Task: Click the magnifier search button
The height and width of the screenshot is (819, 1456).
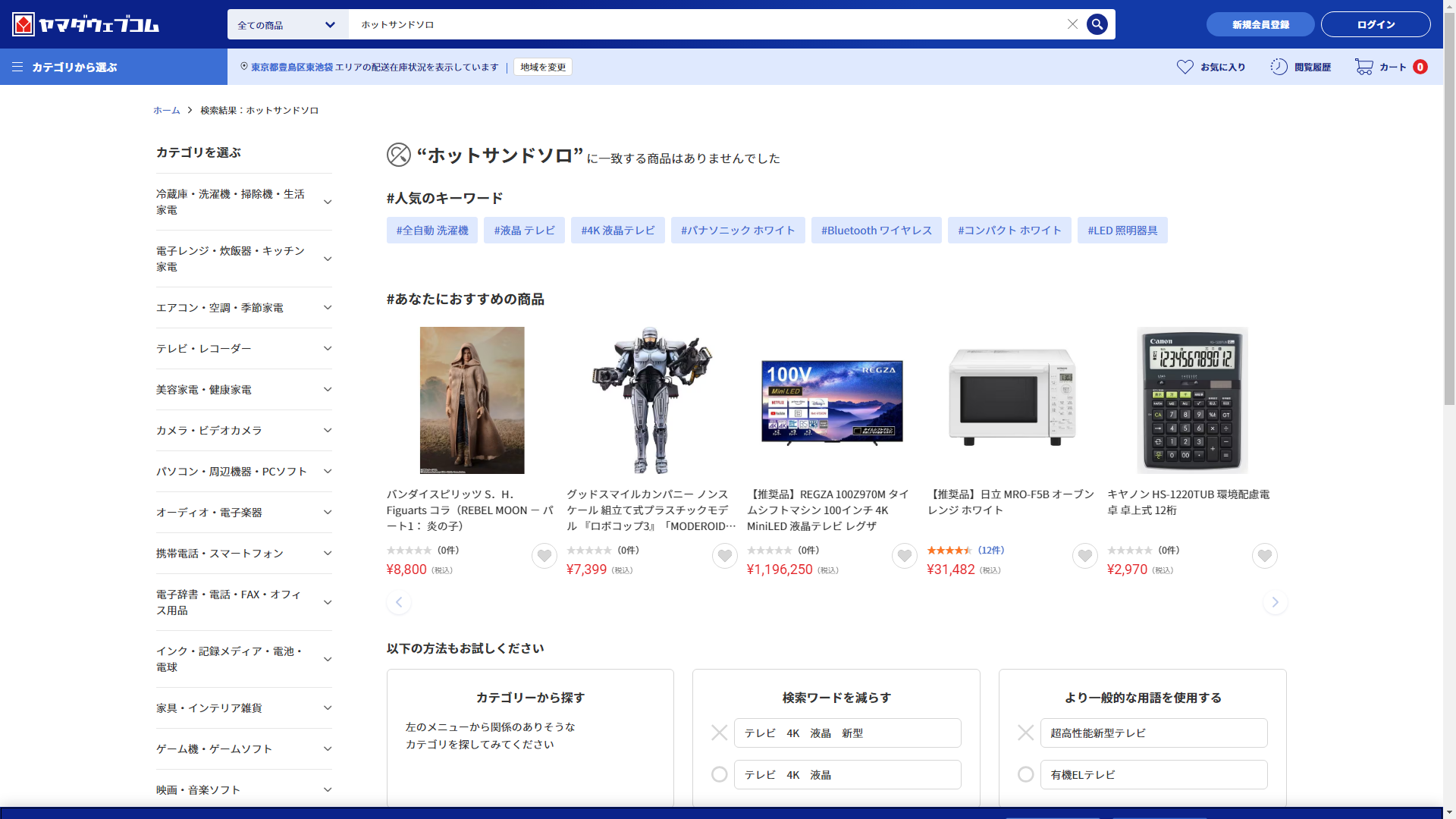Action: coord(1097,24)
